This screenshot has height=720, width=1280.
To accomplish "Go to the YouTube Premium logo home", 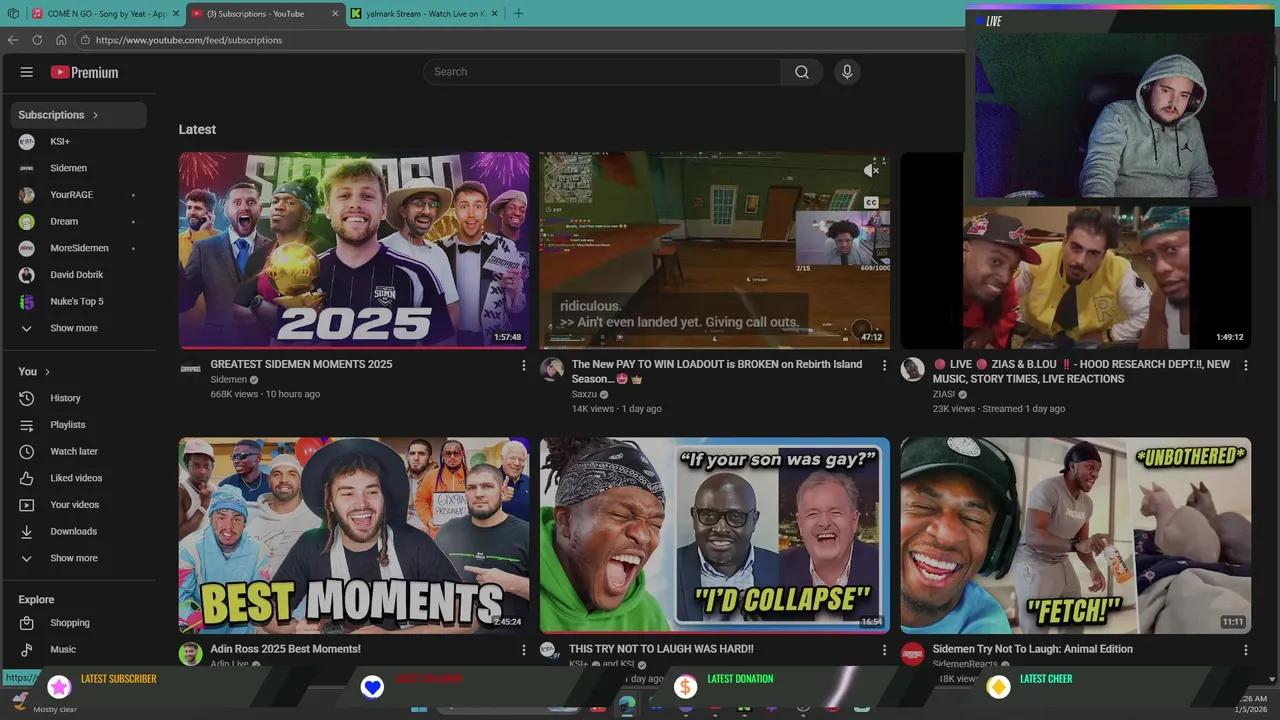I will pyautogui.click(x=84, y=72).
